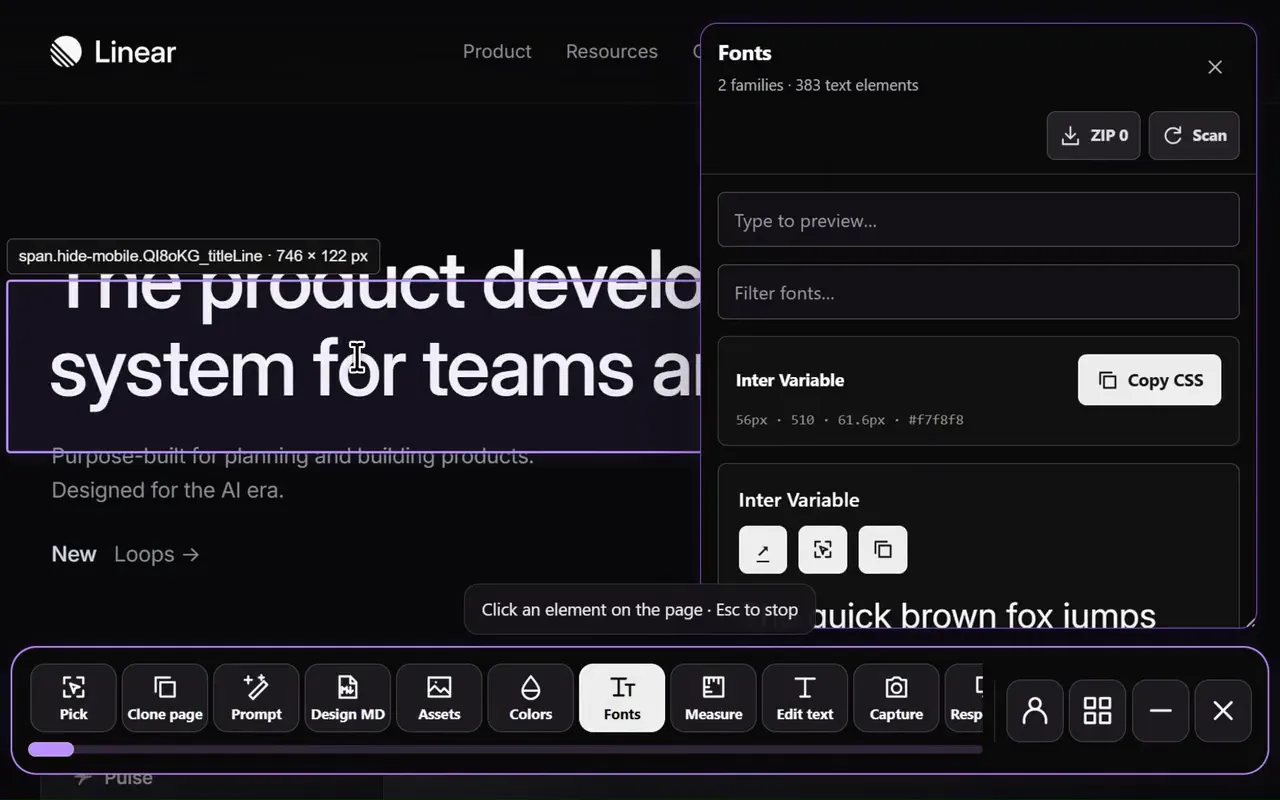Minimize the bottom toolbar
1280x800 pixels.
[x=1160, y=711]
